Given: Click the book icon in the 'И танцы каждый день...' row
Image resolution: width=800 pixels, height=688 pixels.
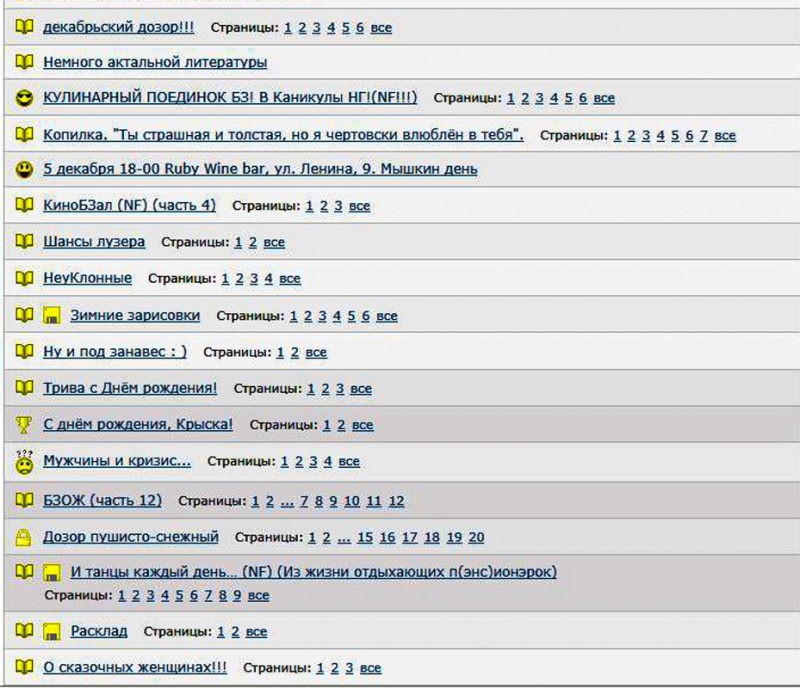Looking at the screenshot, I should tap(24, 571).
